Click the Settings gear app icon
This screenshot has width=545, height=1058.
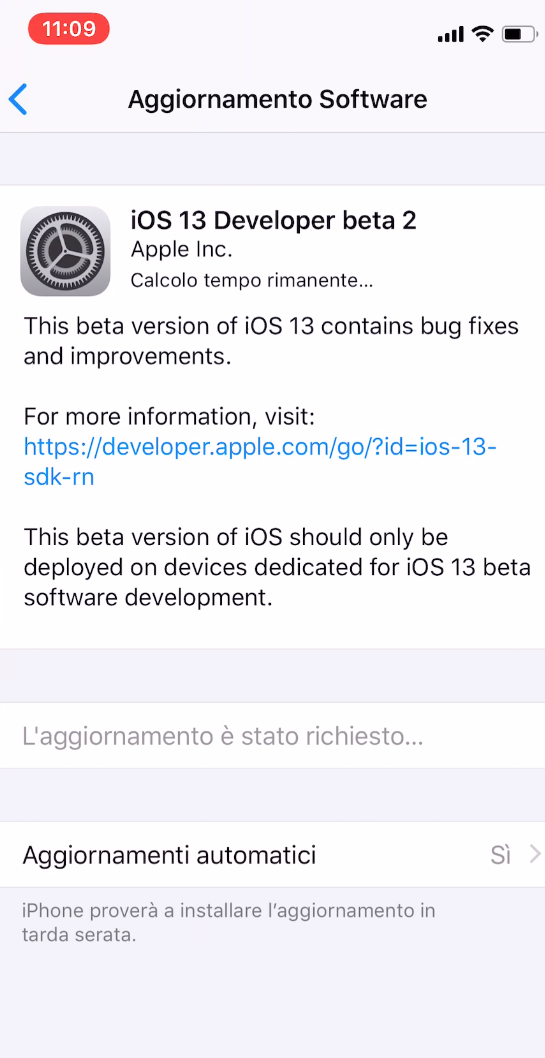[x=65, y=251]
